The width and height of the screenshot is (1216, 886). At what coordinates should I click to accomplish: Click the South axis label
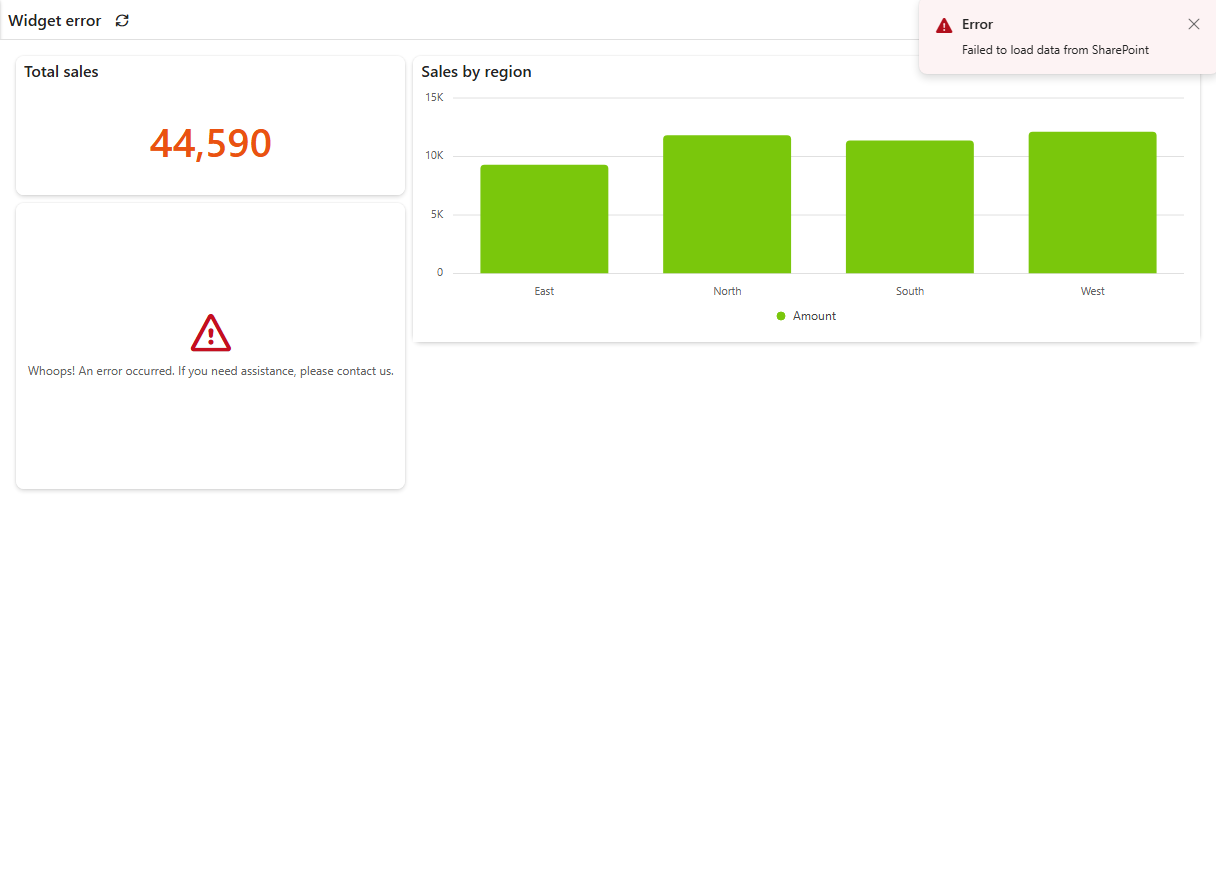coord(910,291)
